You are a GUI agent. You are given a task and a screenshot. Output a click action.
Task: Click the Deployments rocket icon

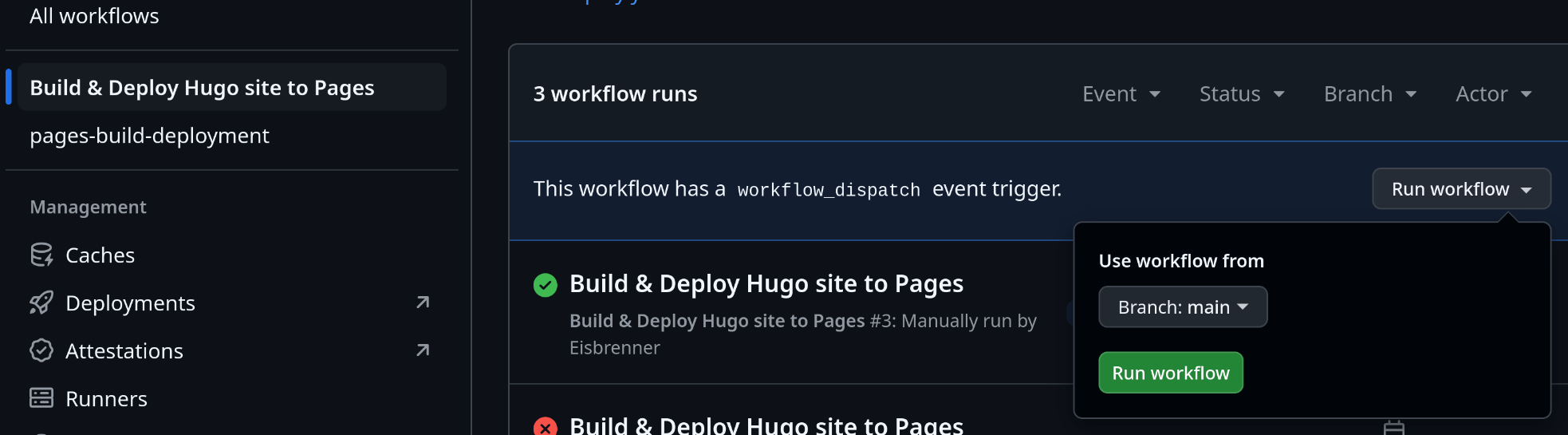coord(41,303)
